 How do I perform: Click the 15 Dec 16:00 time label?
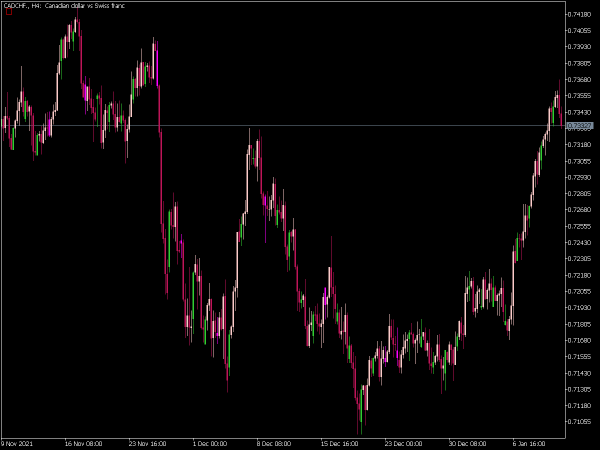click(339, 444)
